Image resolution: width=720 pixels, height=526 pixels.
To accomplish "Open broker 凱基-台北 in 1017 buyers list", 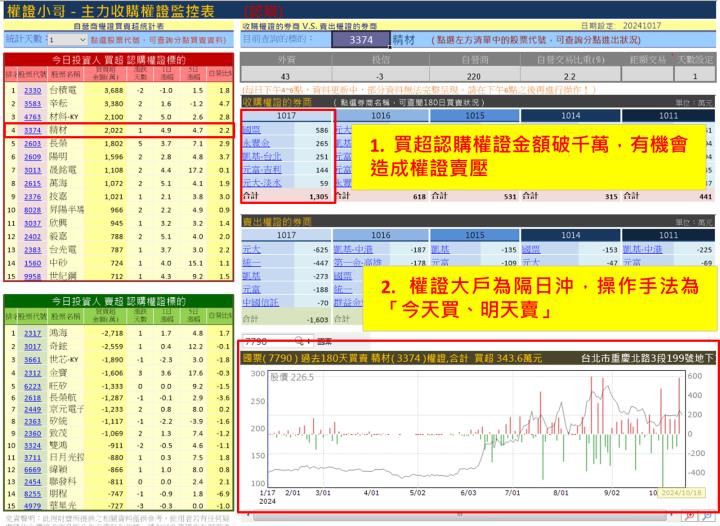I will 262,157.
